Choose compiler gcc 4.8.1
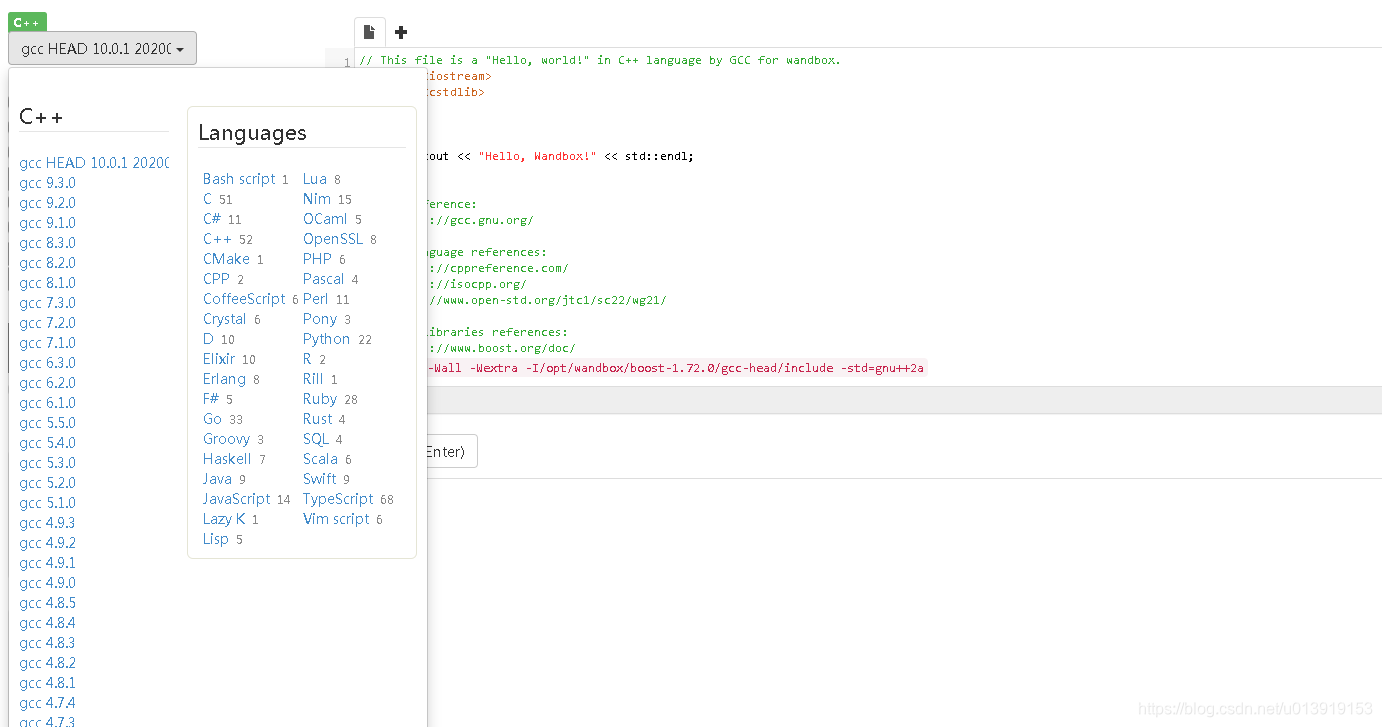Image resolution: width=1382 pixels, height=727 pixels. (x=47, y=683)
